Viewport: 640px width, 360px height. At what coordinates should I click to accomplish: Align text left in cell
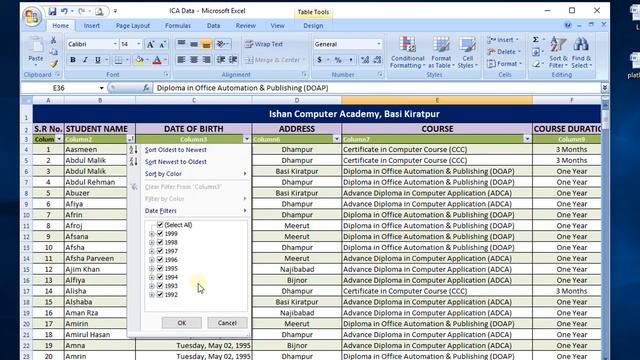(x=181, y=60)
